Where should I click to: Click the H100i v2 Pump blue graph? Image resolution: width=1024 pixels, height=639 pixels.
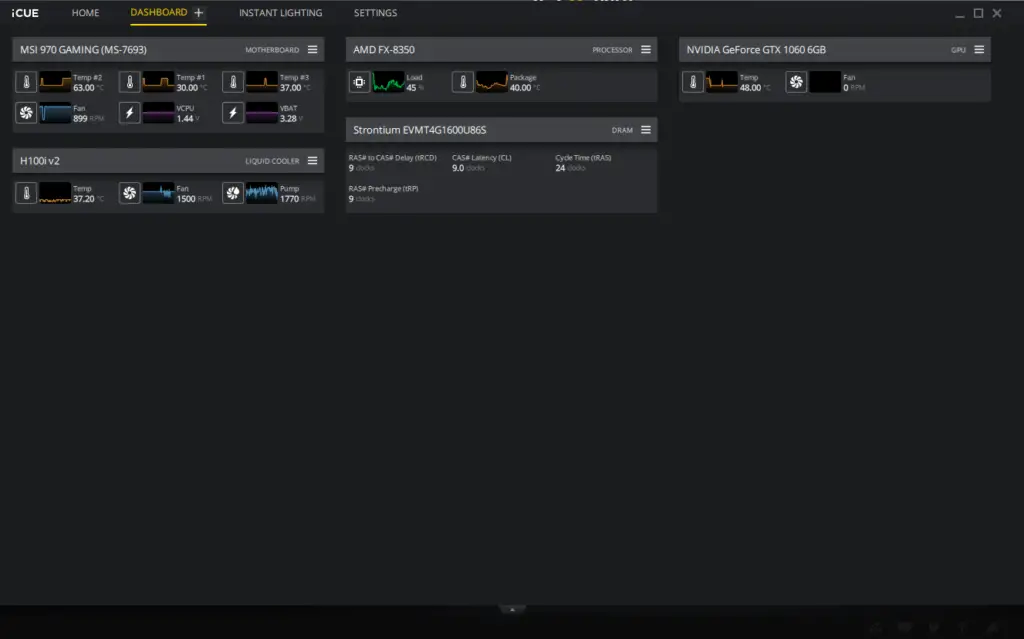261,193
